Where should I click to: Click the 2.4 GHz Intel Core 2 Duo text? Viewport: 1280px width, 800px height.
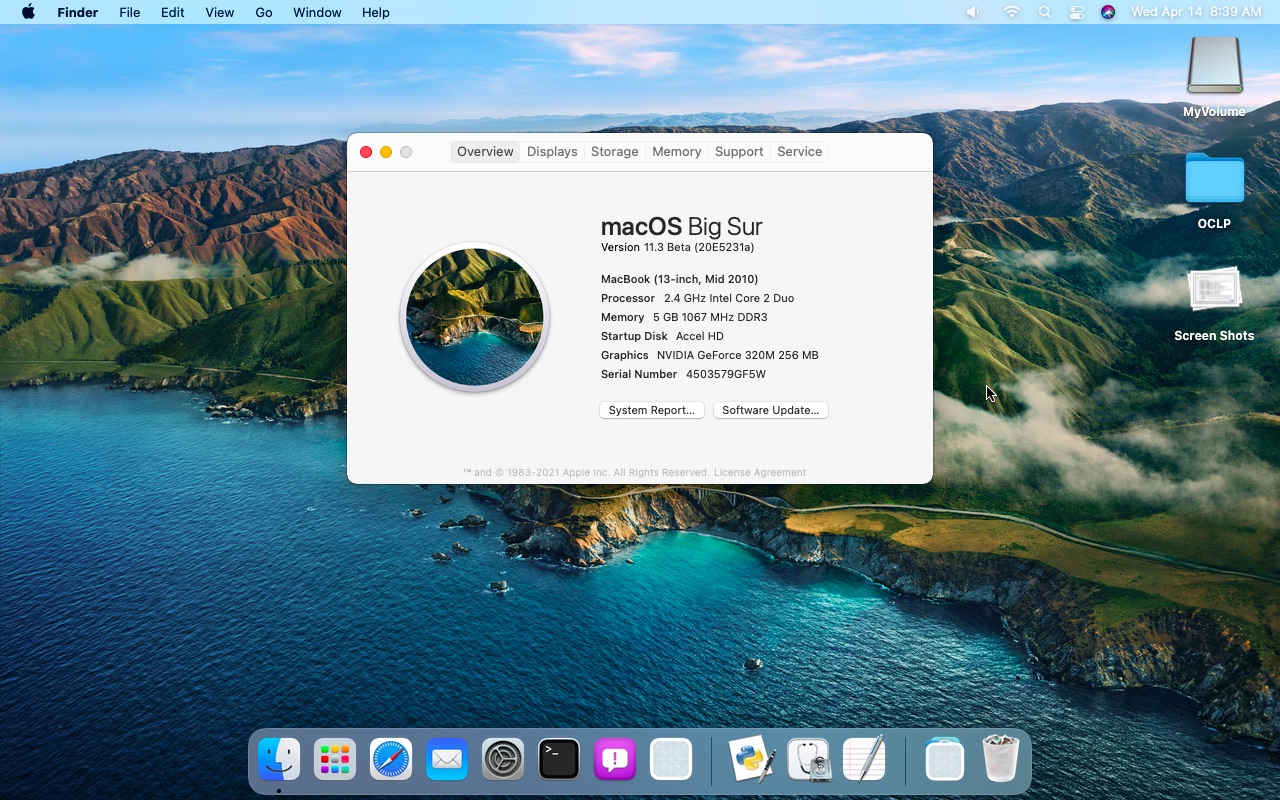click(729, 298)
